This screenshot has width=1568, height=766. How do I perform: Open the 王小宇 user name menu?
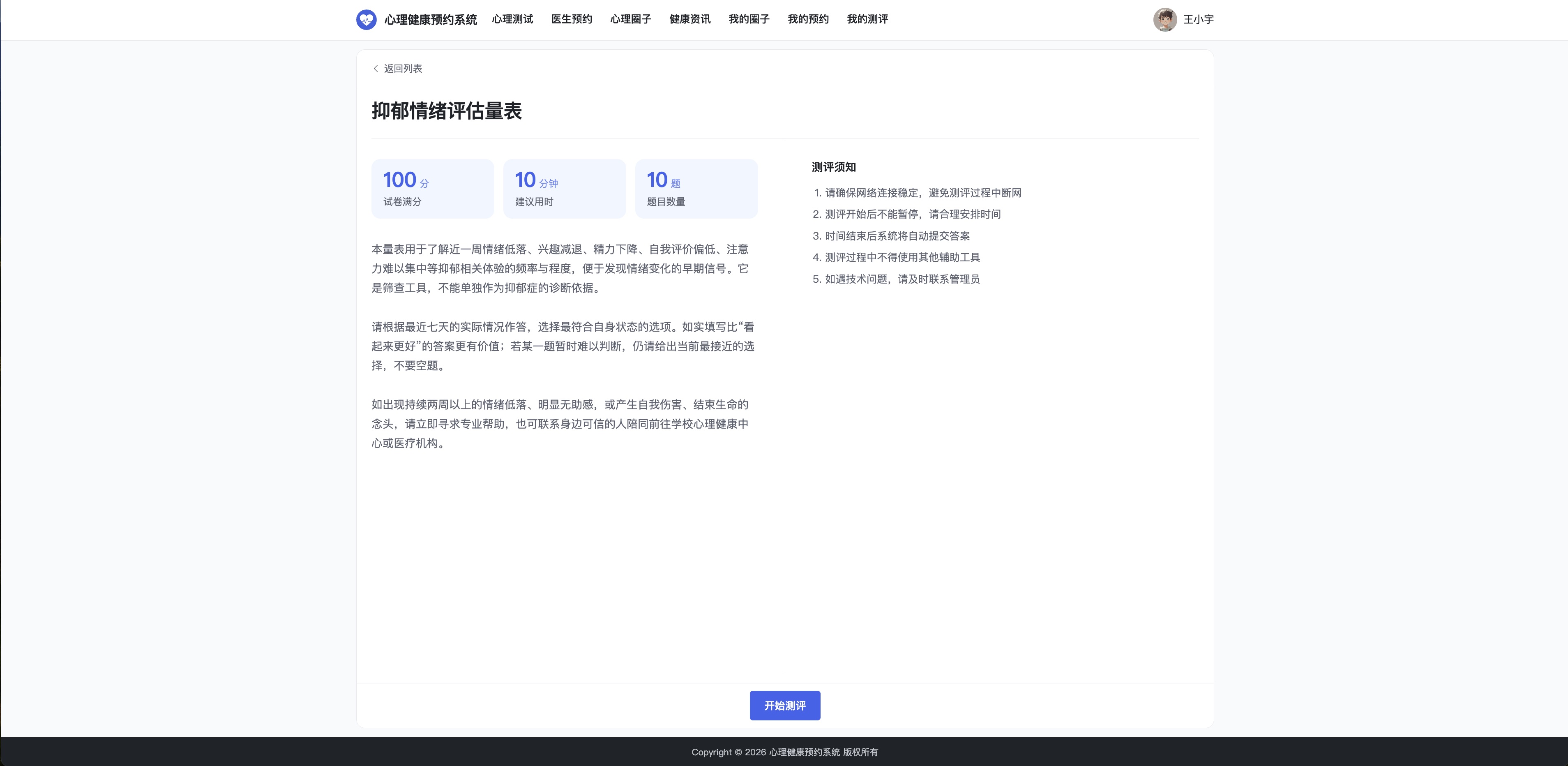tap(1198, 19)
